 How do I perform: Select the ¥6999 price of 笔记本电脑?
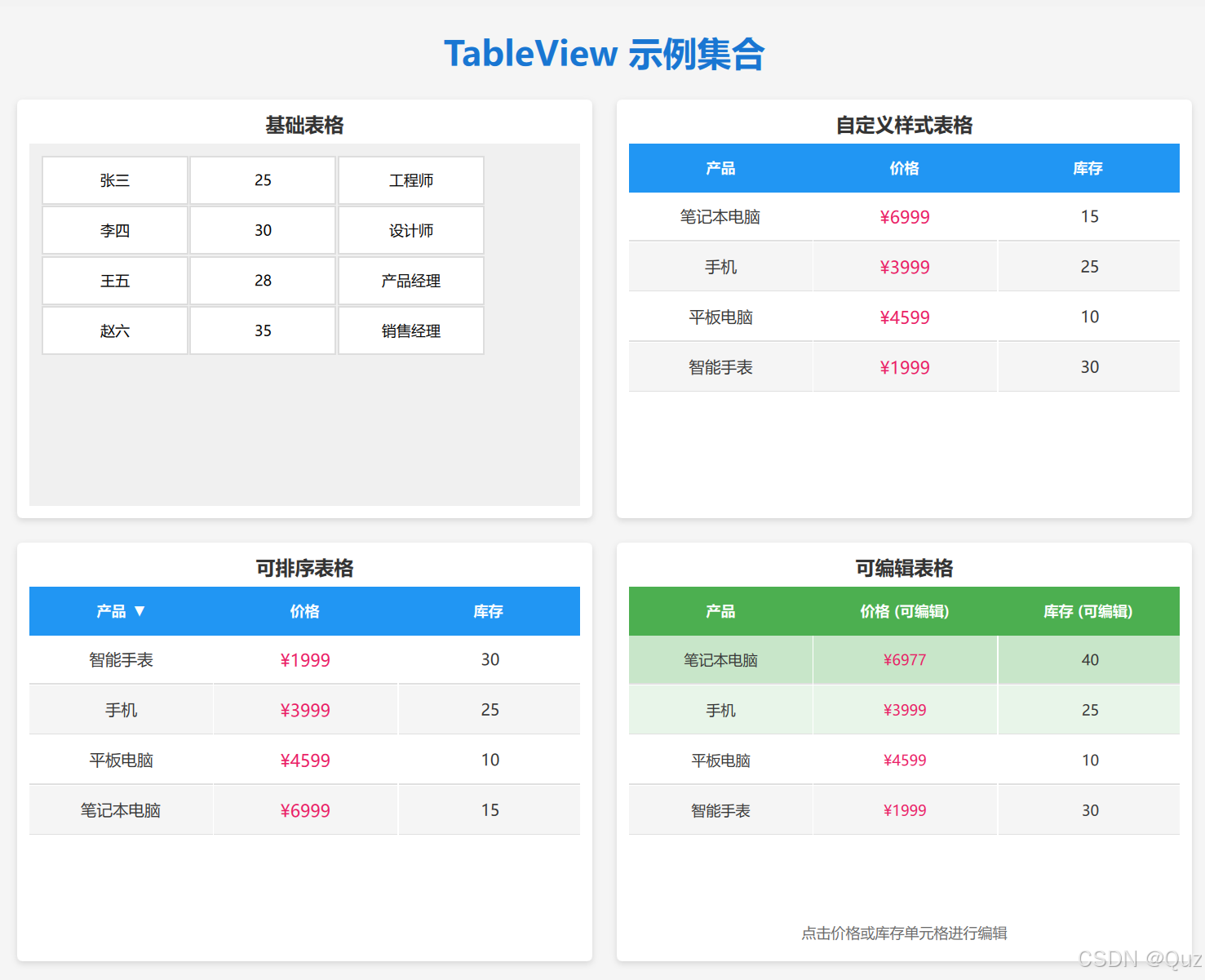click(905, 216)
